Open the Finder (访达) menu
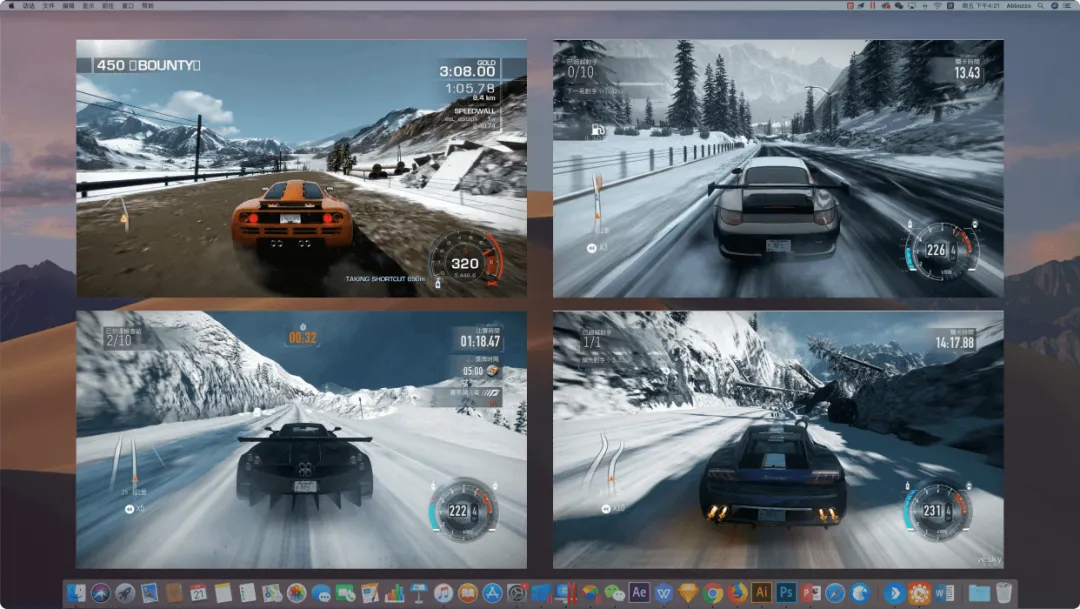The height and width of the screenshot is (609, 1080). [28, 6]
